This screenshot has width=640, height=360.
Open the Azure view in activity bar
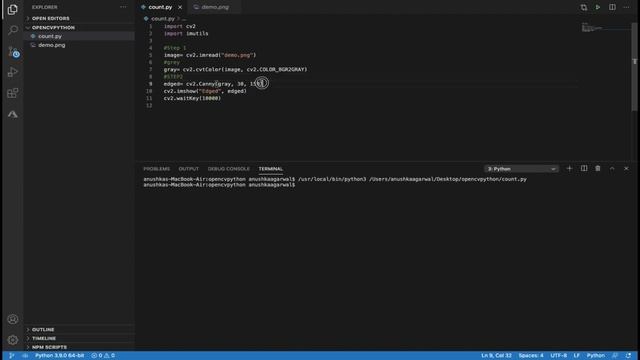[13, 114]
